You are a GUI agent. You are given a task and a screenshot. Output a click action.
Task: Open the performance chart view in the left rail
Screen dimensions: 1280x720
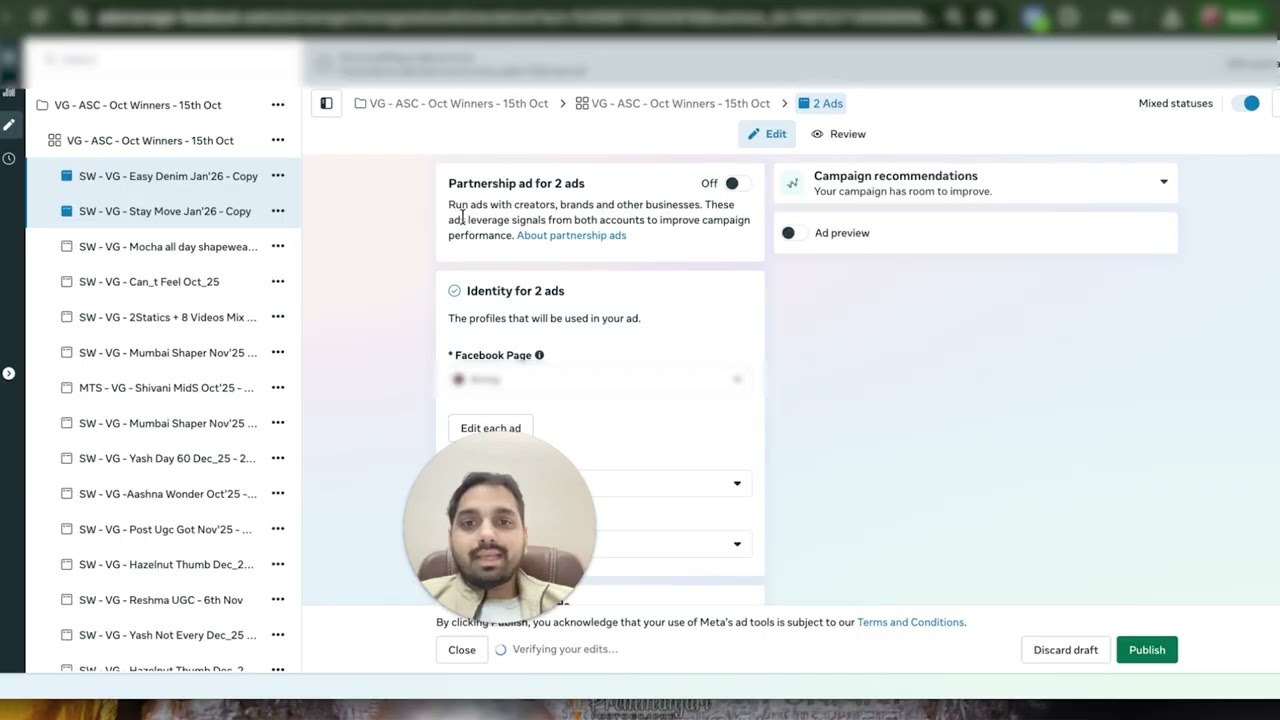(x=9, y=92)
